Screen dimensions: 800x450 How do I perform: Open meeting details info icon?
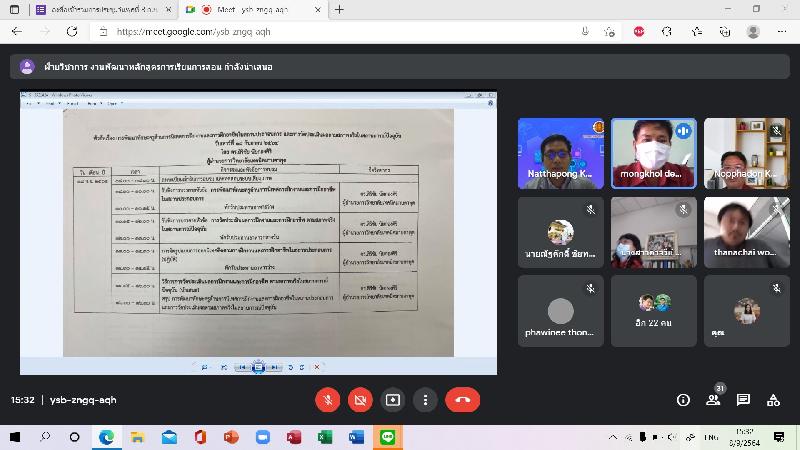point(683,399)
